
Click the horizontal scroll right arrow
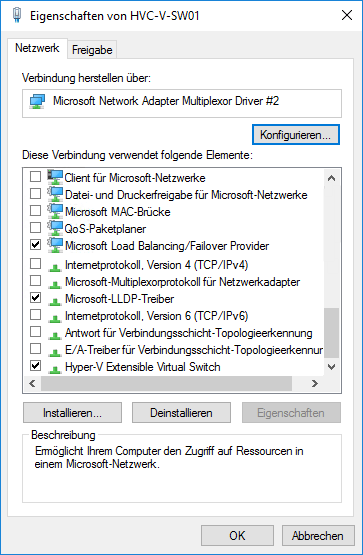(315, 384)
